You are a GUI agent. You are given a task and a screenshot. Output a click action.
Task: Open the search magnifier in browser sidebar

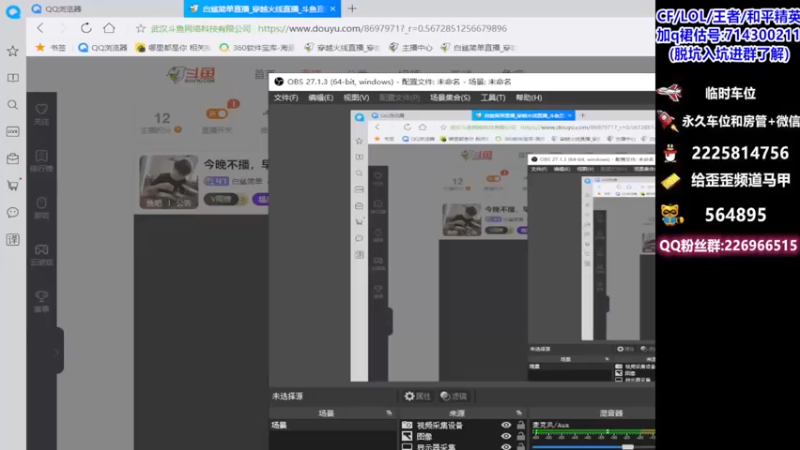(x=13, y=105)
